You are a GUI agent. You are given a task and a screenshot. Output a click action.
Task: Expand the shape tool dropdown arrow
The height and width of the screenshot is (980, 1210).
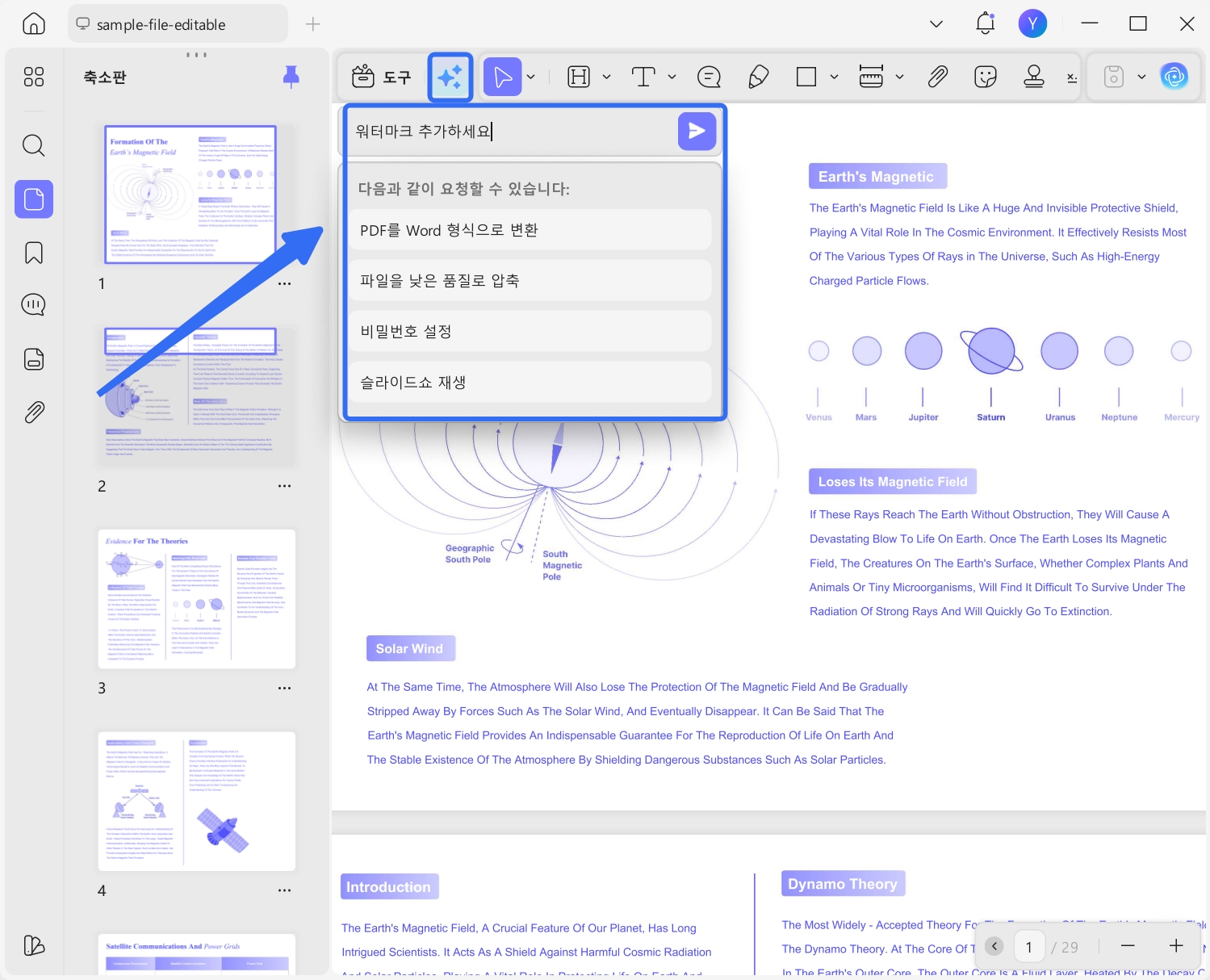click(834, 77)
